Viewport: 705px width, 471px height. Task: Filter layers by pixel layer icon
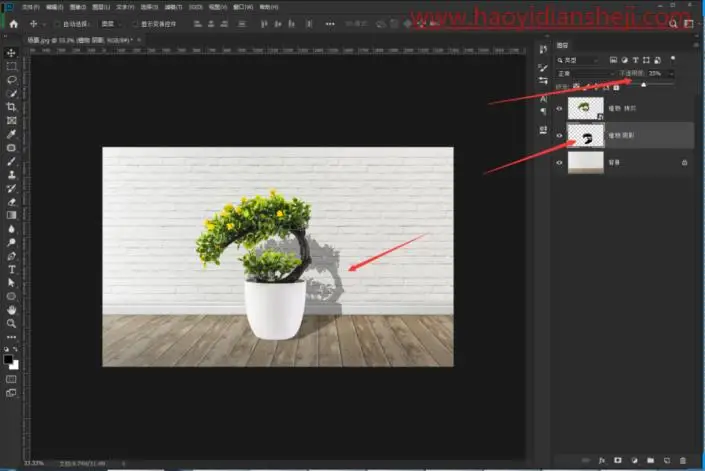(x=613, y=60)
